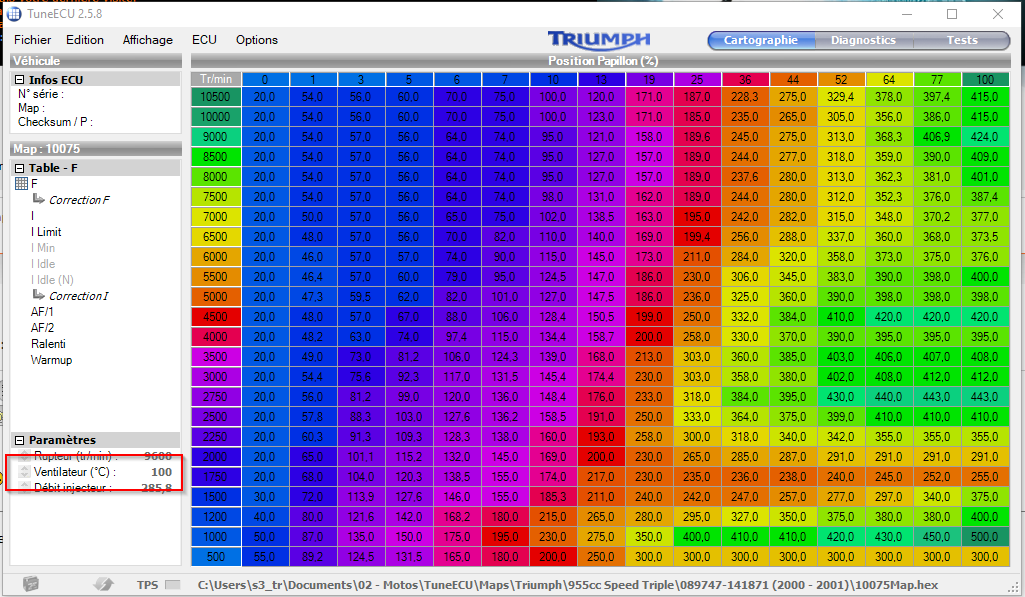The height and width of the screenshot is (597, 1025).
Task: Select Correction I in the tree
Action: (79, 296)
